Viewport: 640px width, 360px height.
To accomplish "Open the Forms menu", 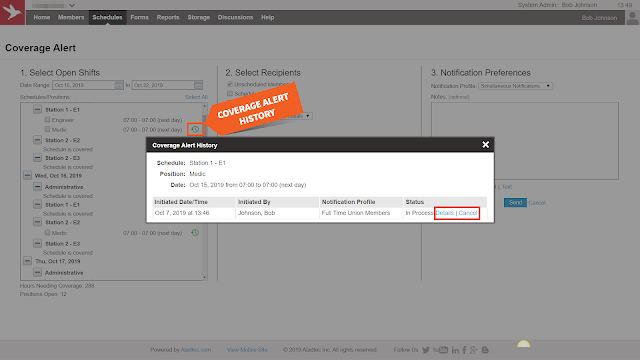I will 140,17.
